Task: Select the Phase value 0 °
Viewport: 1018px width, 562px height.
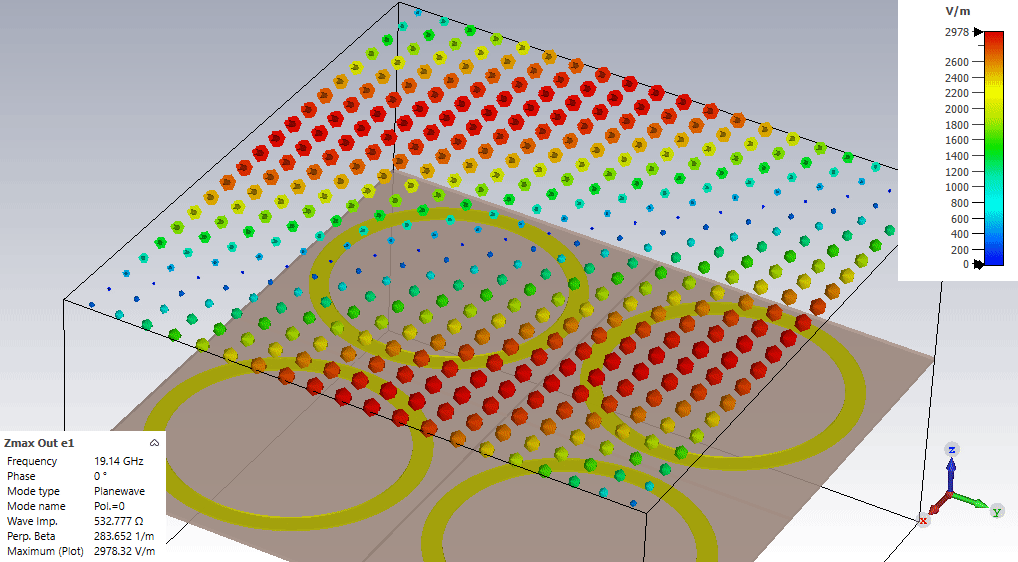Action: click(101, 476)
